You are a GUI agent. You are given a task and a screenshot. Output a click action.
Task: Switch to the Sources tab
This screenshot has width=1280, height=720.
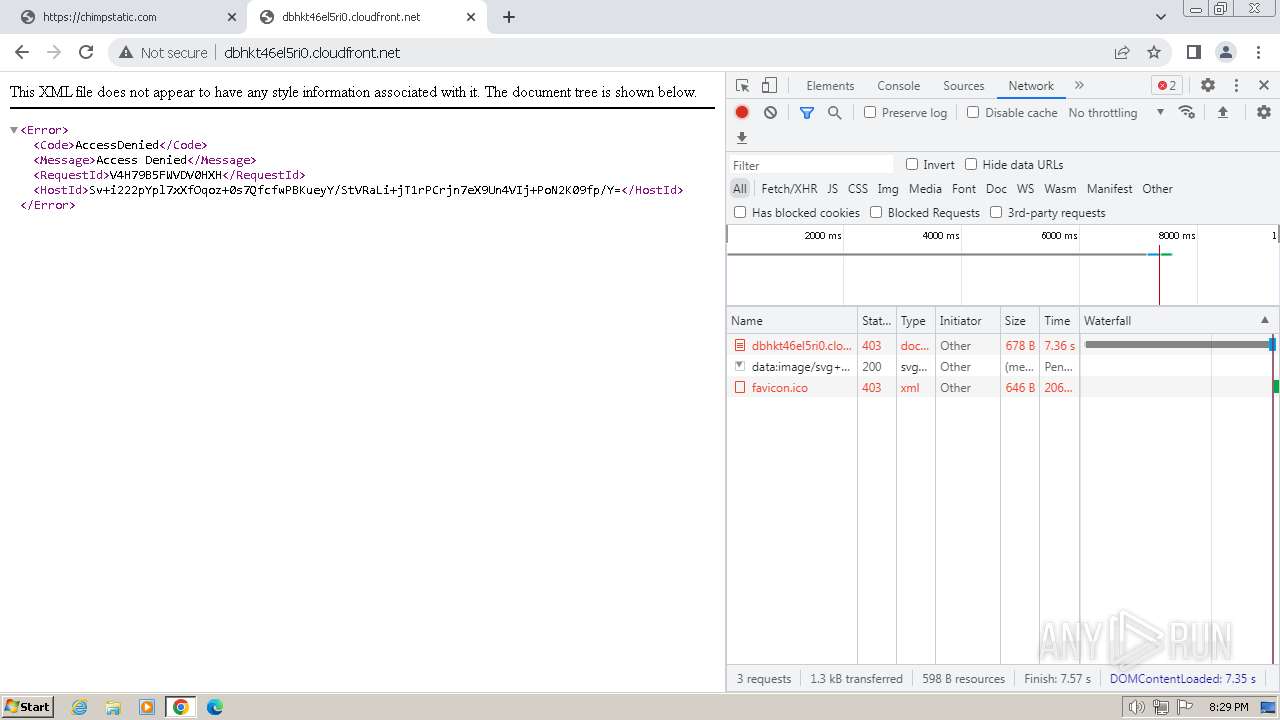tap(963, 85)
